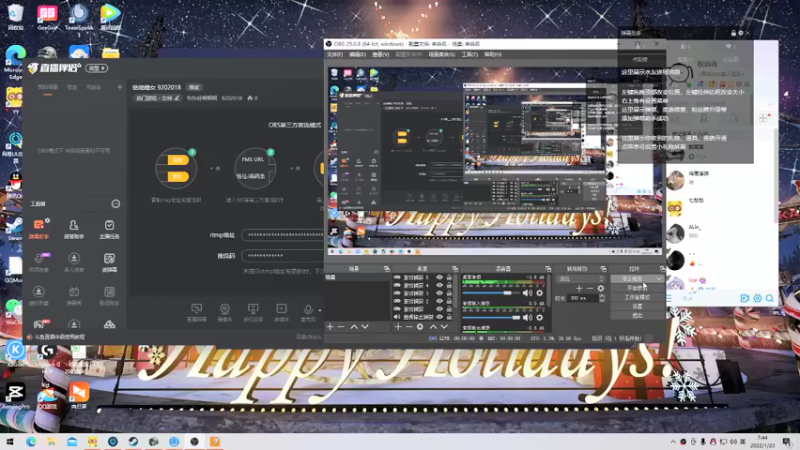800x450 pixels.
Task: Open the 文件(F) menu in OBS
Action: (x=335, y=55)
